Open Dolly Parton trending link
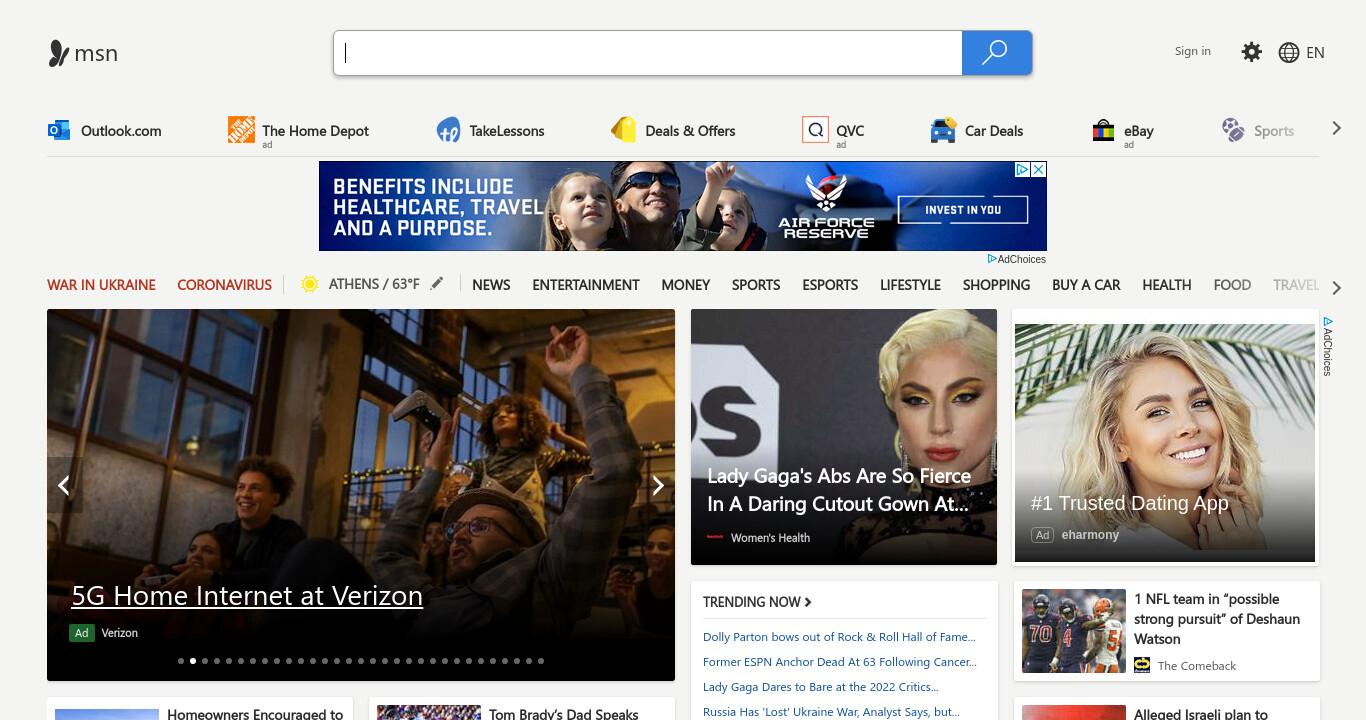 tap(839, 637)
